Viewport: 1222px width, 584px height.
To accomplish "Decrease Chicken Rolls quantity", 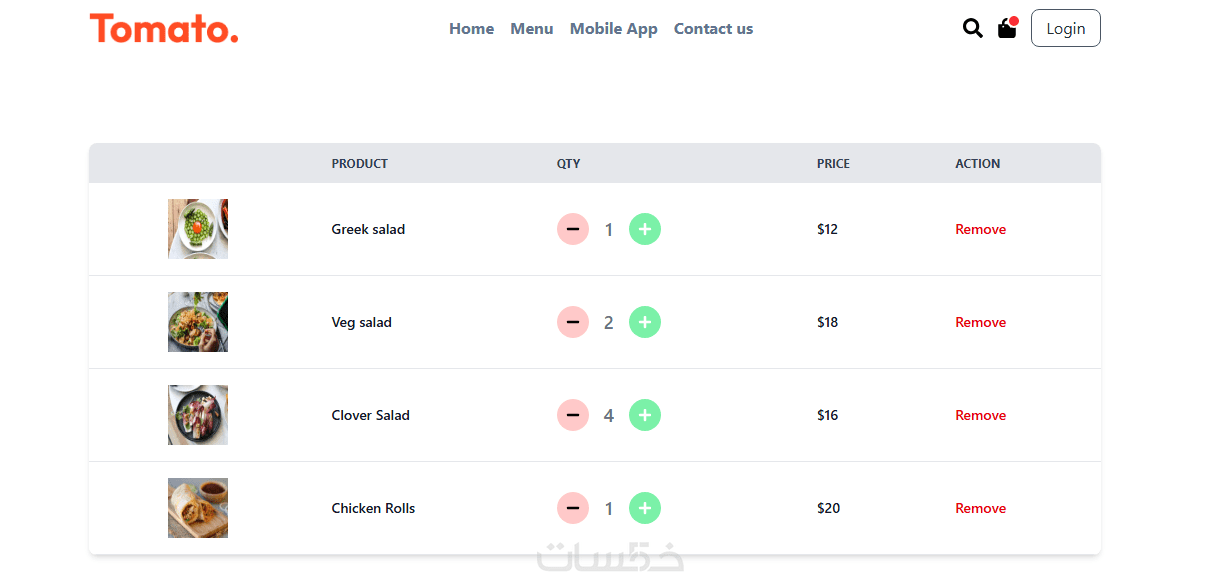I will (573, 508).
